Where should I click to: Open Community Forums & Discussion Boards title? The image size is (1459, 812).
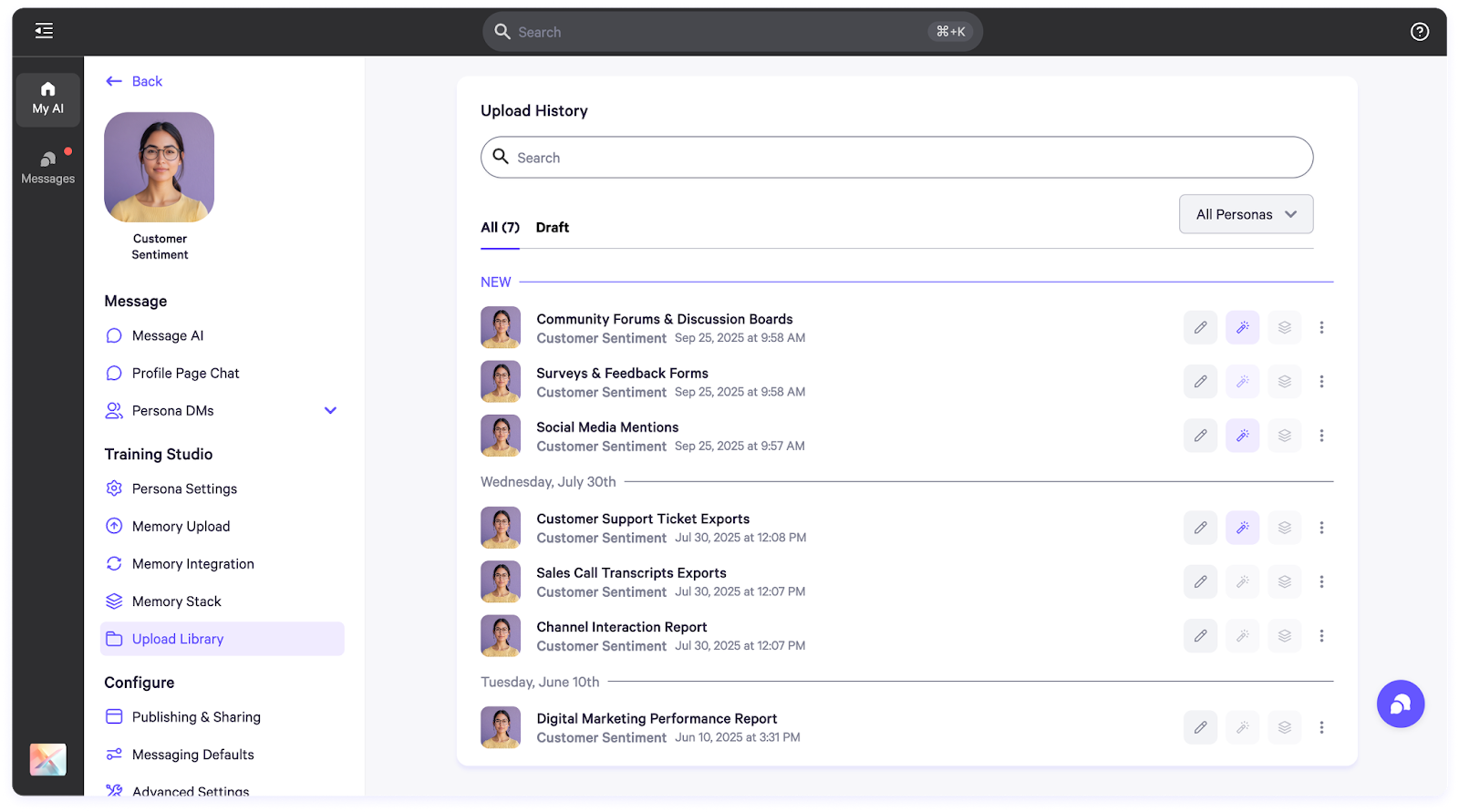[x=664, y=319]
